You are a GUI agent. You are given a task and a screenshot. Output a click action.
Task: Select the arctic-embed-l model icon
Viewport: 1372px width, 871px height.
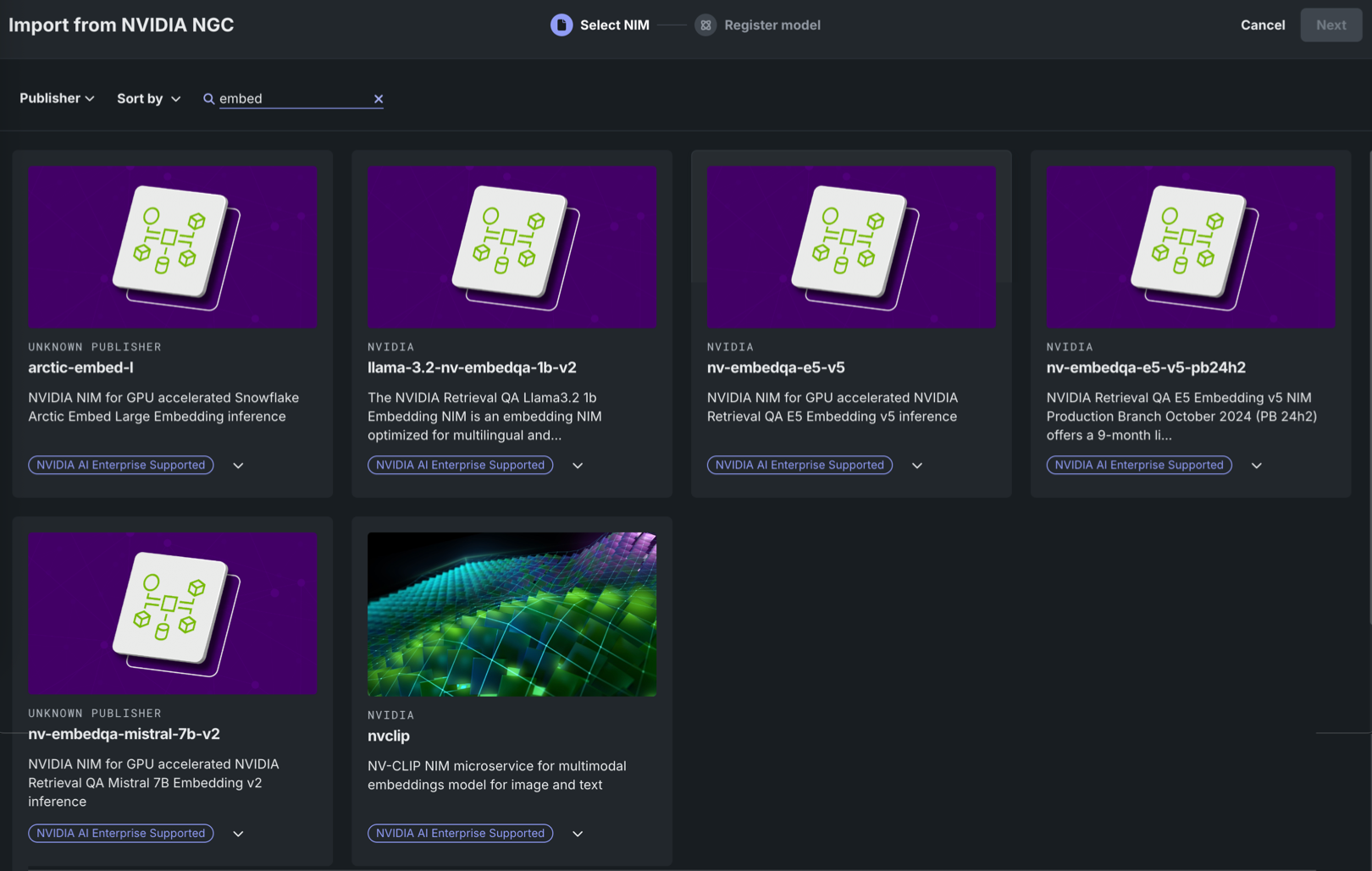(x=173, y=246)
